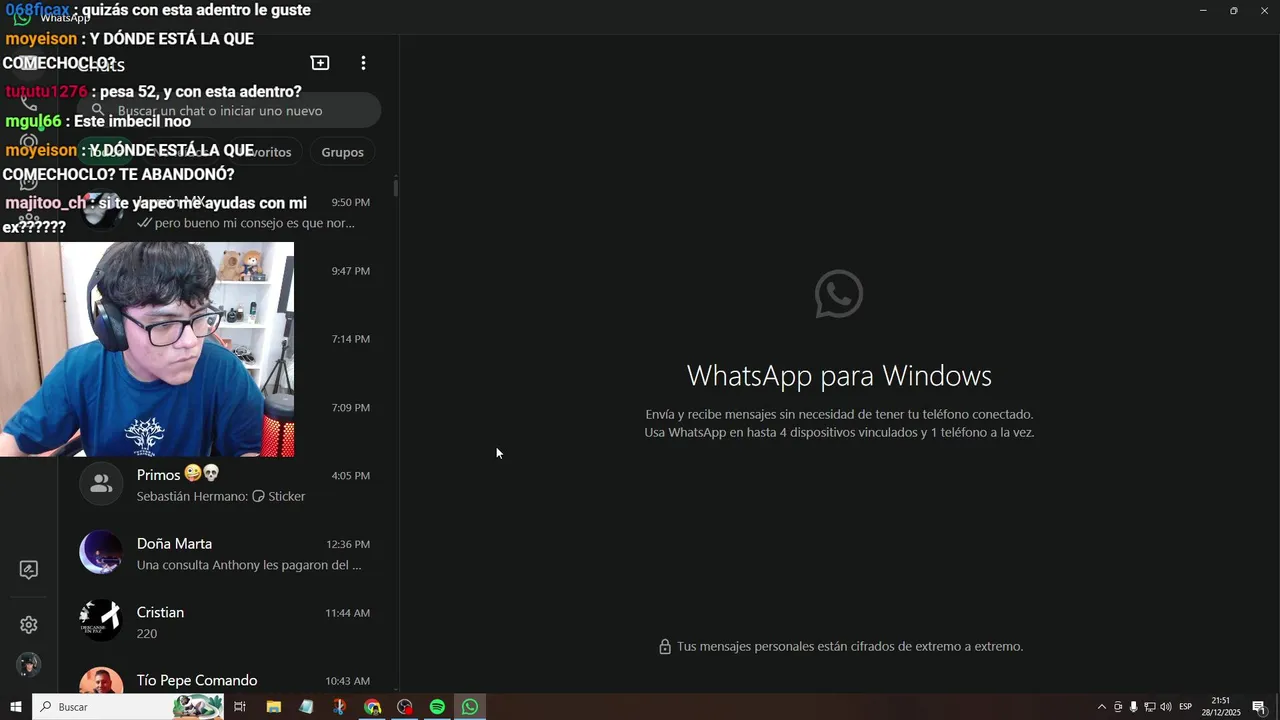Open the Doña Marta conversation
The width and height of the screenshot is (1280, 720).
[x=226, y=553]
